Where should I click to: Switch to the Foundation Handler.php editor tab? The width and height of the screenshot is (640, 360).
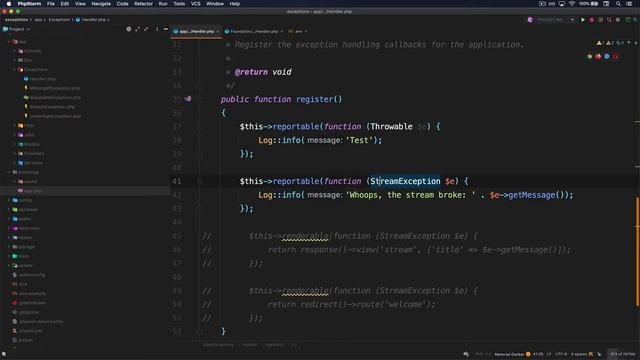coord(253,31)
